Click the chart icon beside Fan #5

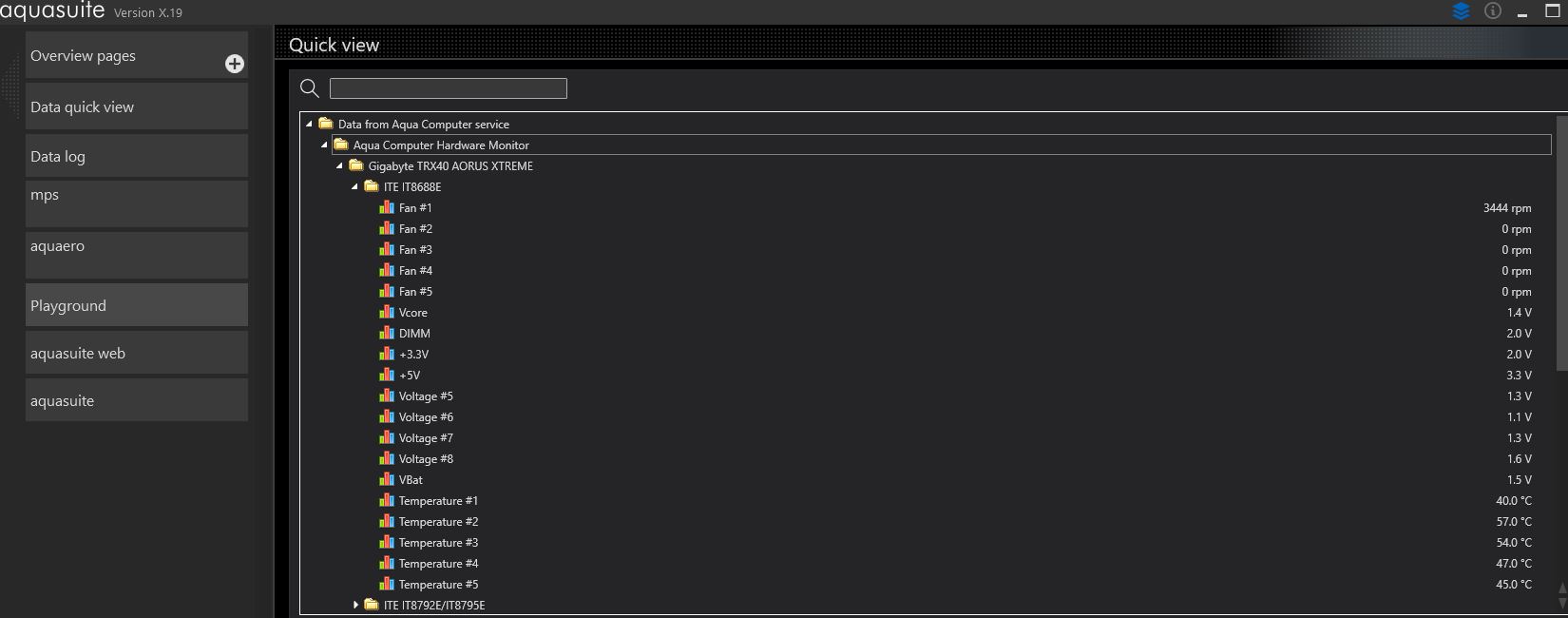[x=387, y=291]
